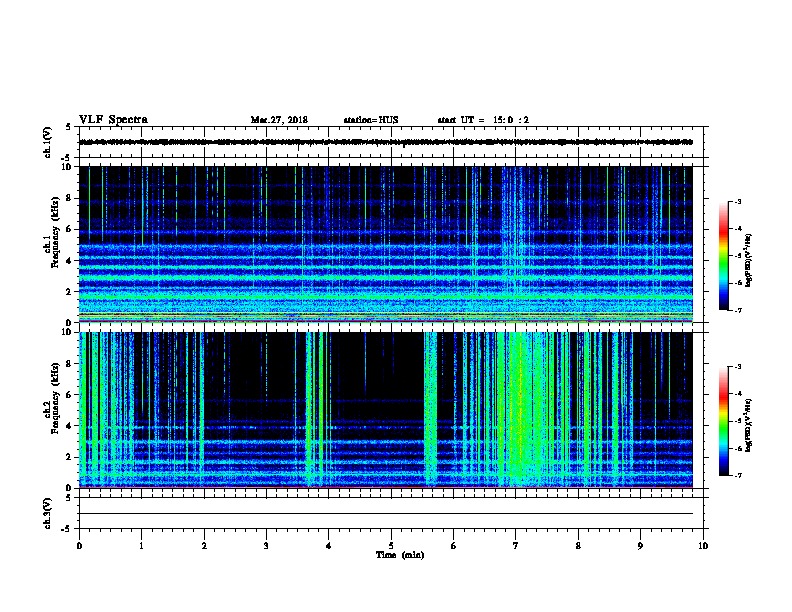Click time axis tick label "10"
Screen dimensions: 792x612
(x=703, y=546)
